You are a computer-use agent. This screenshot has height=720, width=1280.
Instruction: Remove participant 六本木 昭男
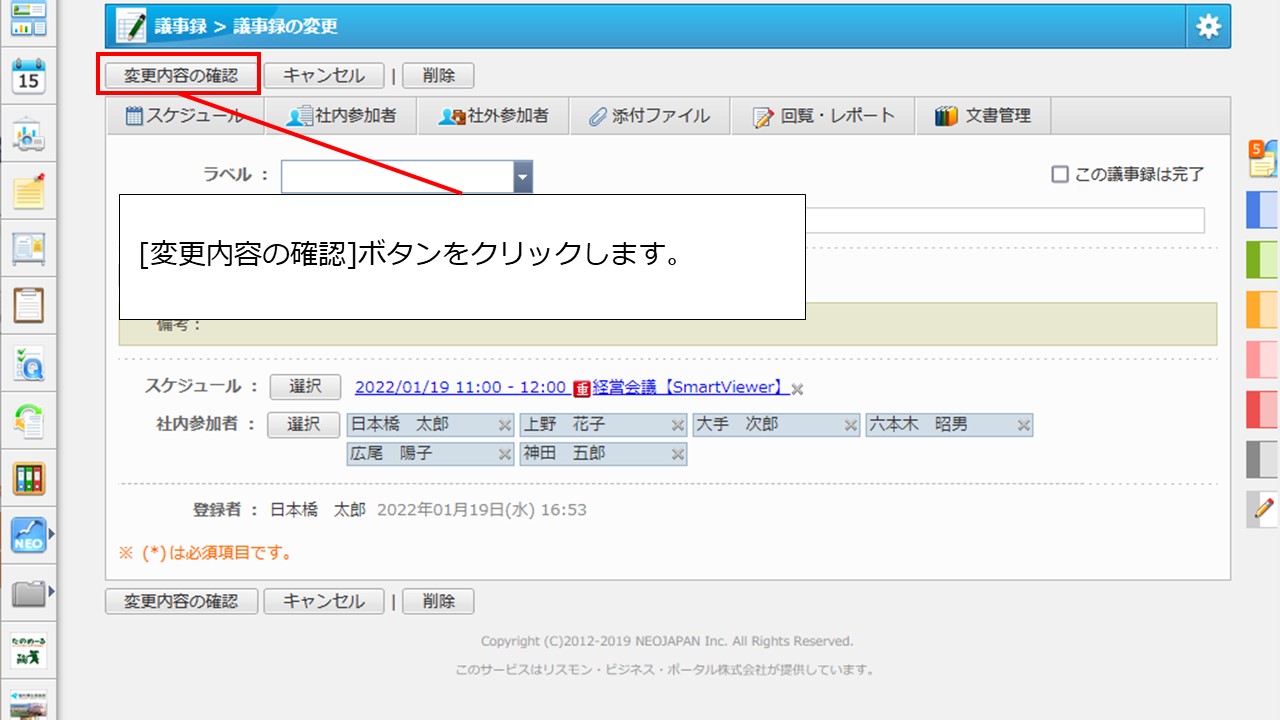pos(1024,425)
